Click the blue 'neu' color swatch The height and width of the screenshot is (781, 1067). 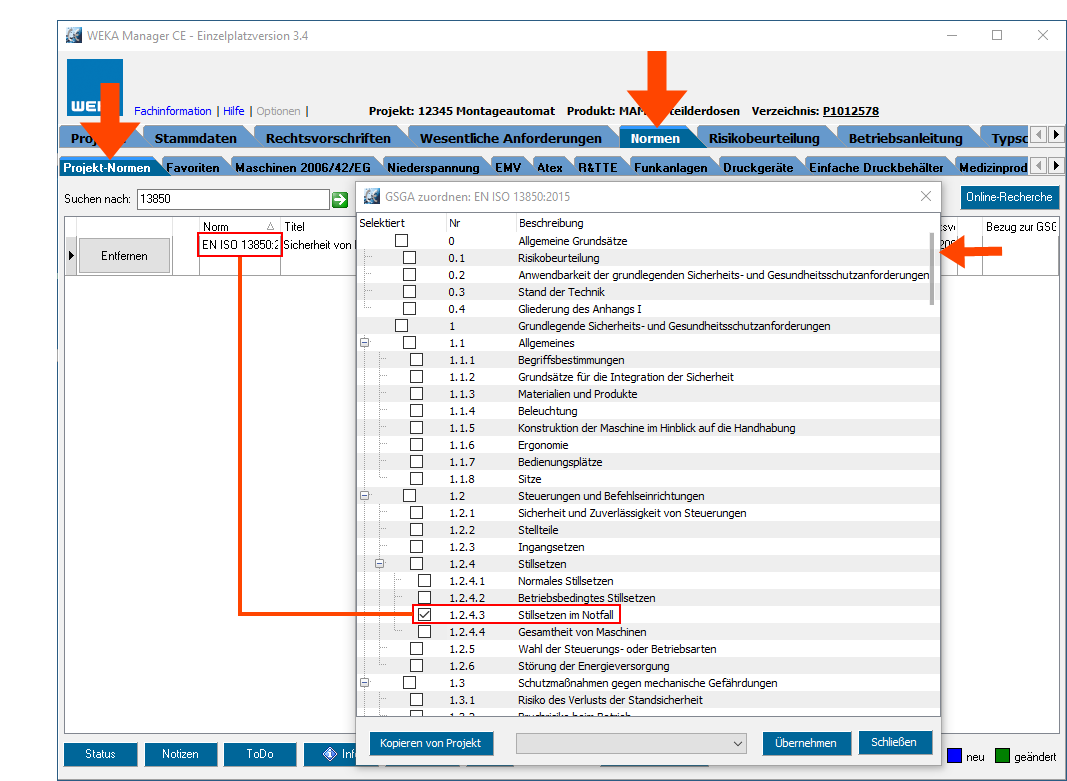954,756
